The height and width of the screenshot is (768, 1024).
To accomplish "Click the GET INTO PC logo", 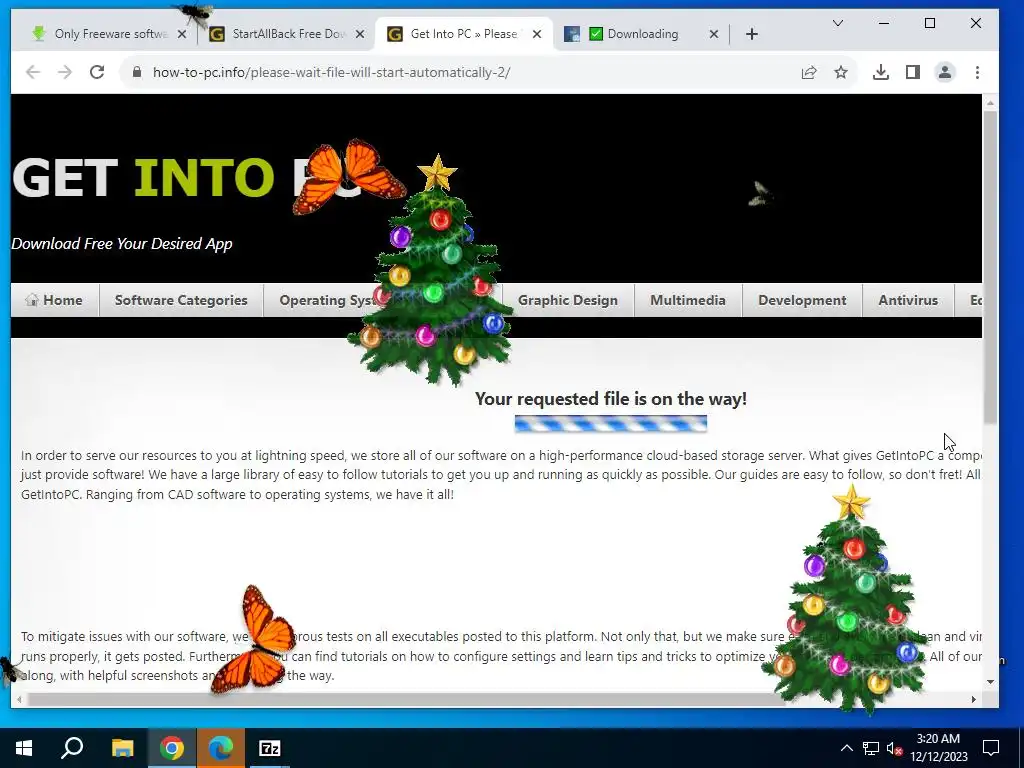I will click(x=186, y=178).
